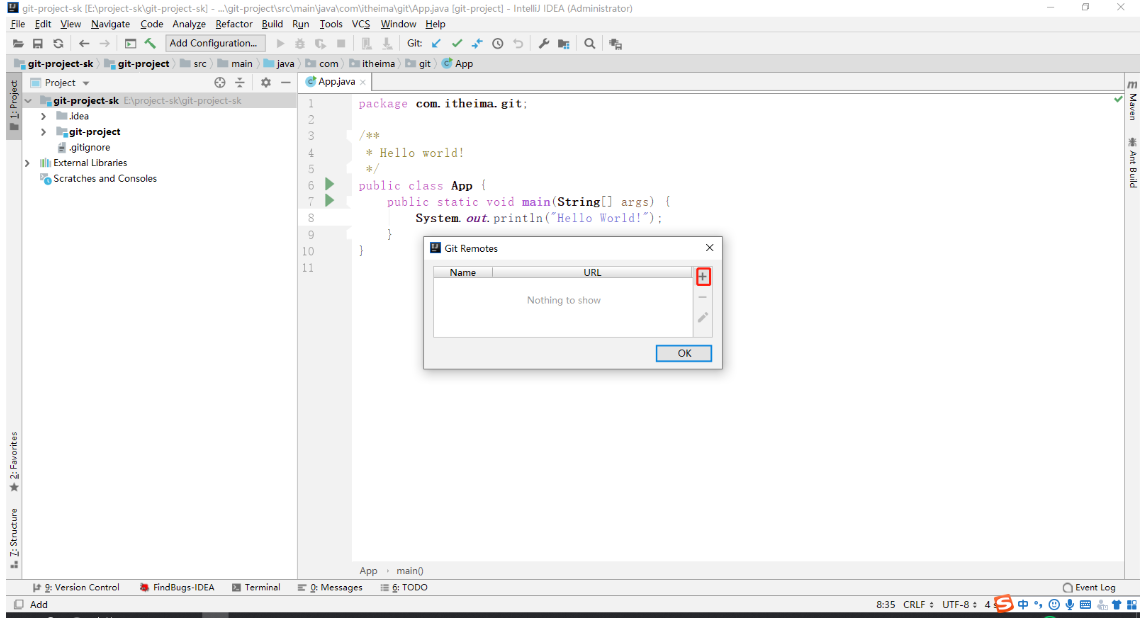The height and width of the screenshot is (620, 1145).
Task: Close the Git Remotes dialog with X
Action: (x=709, y=248)
